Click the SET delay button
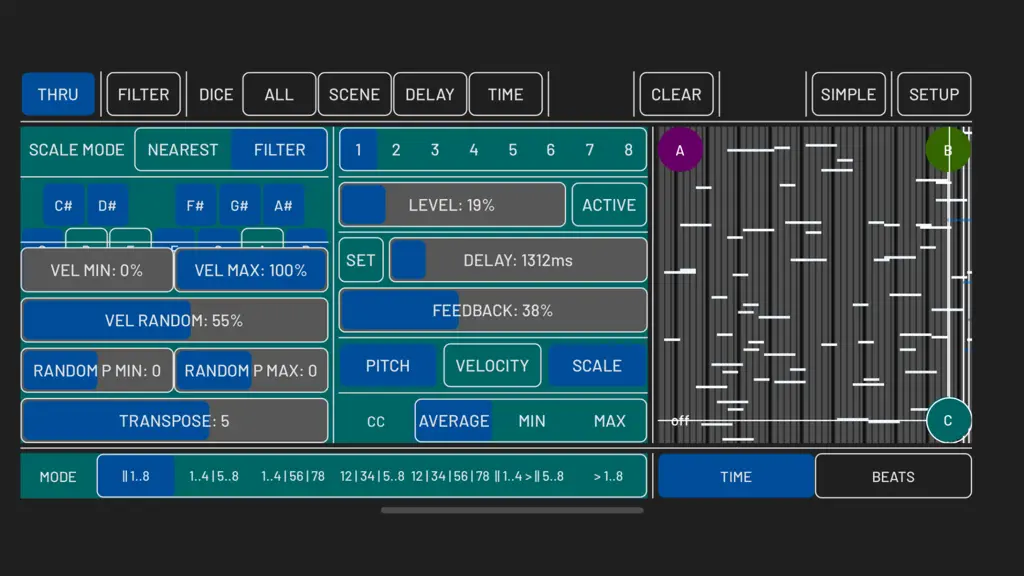This screenshot has height=576, width=1024. coord(360,260)
